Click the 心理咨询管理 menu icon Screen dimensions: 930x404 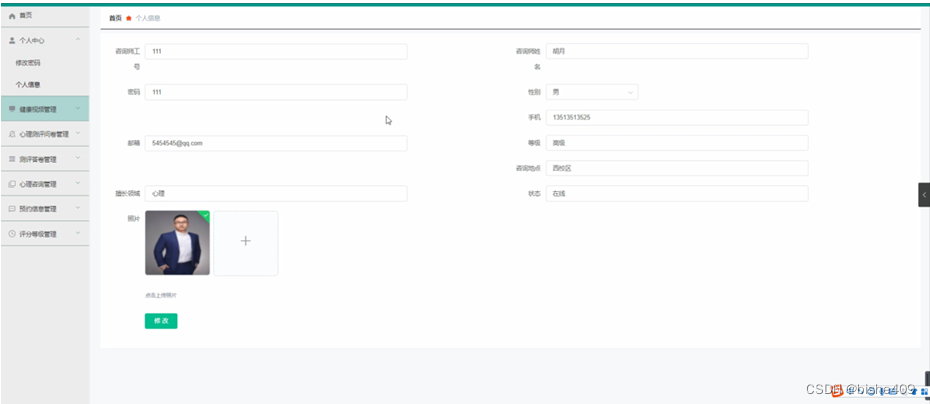(x=12, y=184)
